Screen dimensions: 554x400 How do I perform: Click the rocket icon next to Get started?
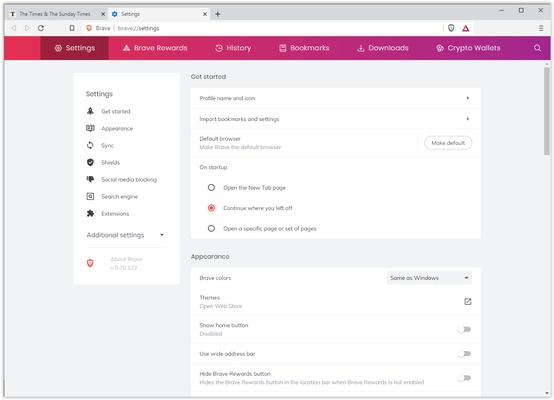(x=90, y=111)
